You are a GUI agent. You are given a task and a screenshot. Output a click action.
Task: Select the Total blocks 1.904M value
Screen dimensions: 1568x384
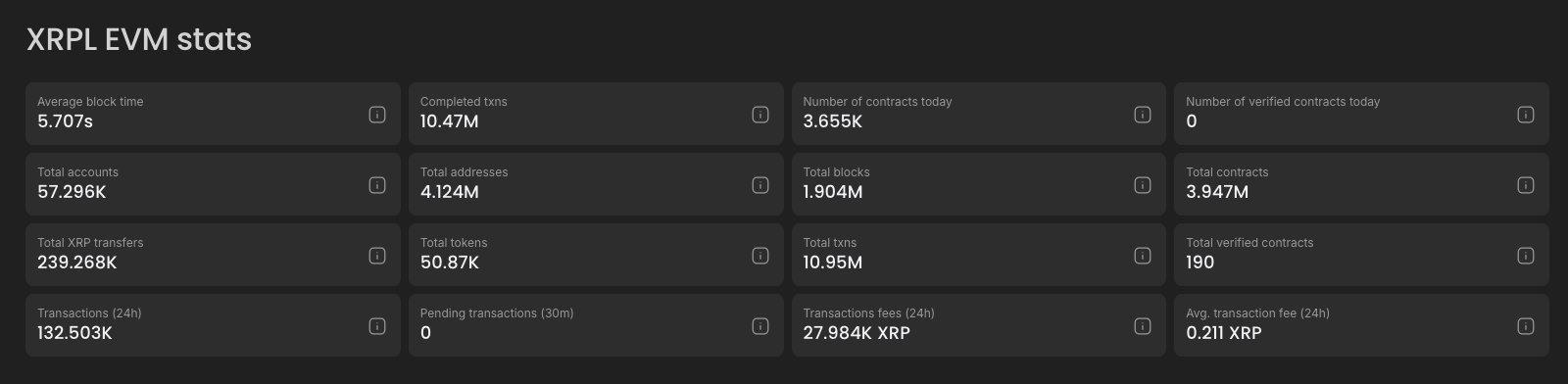pos(833,192)
